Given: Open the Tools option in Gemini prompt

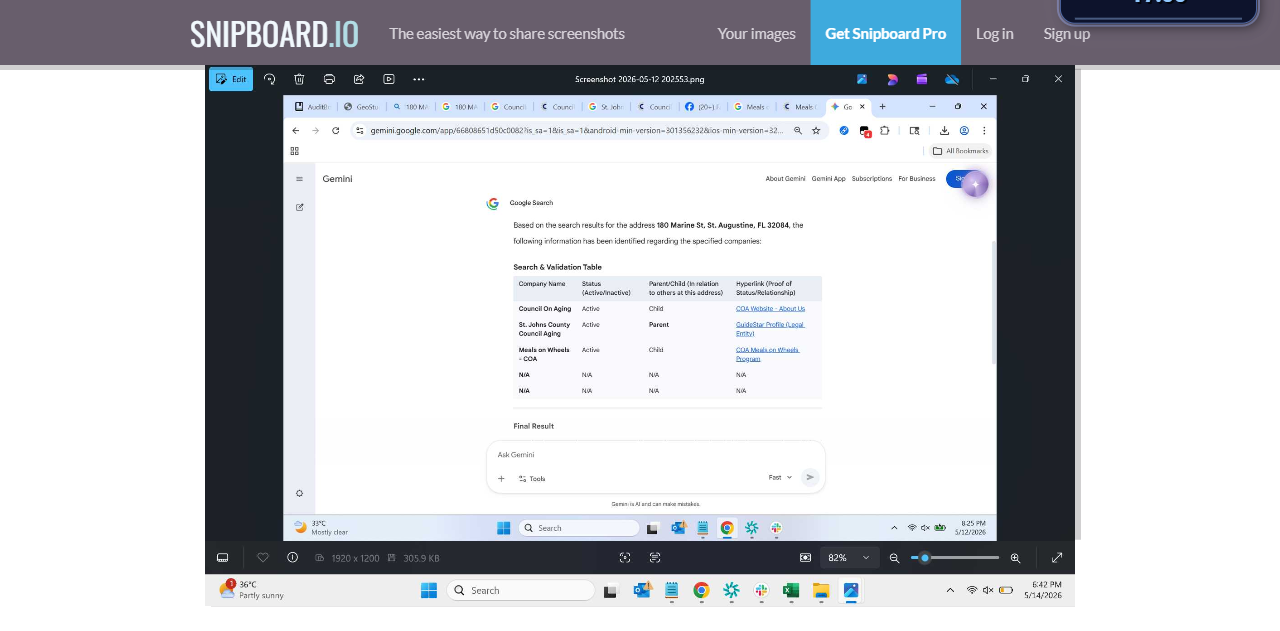Looking at the screenshot, I should point(532,478).
